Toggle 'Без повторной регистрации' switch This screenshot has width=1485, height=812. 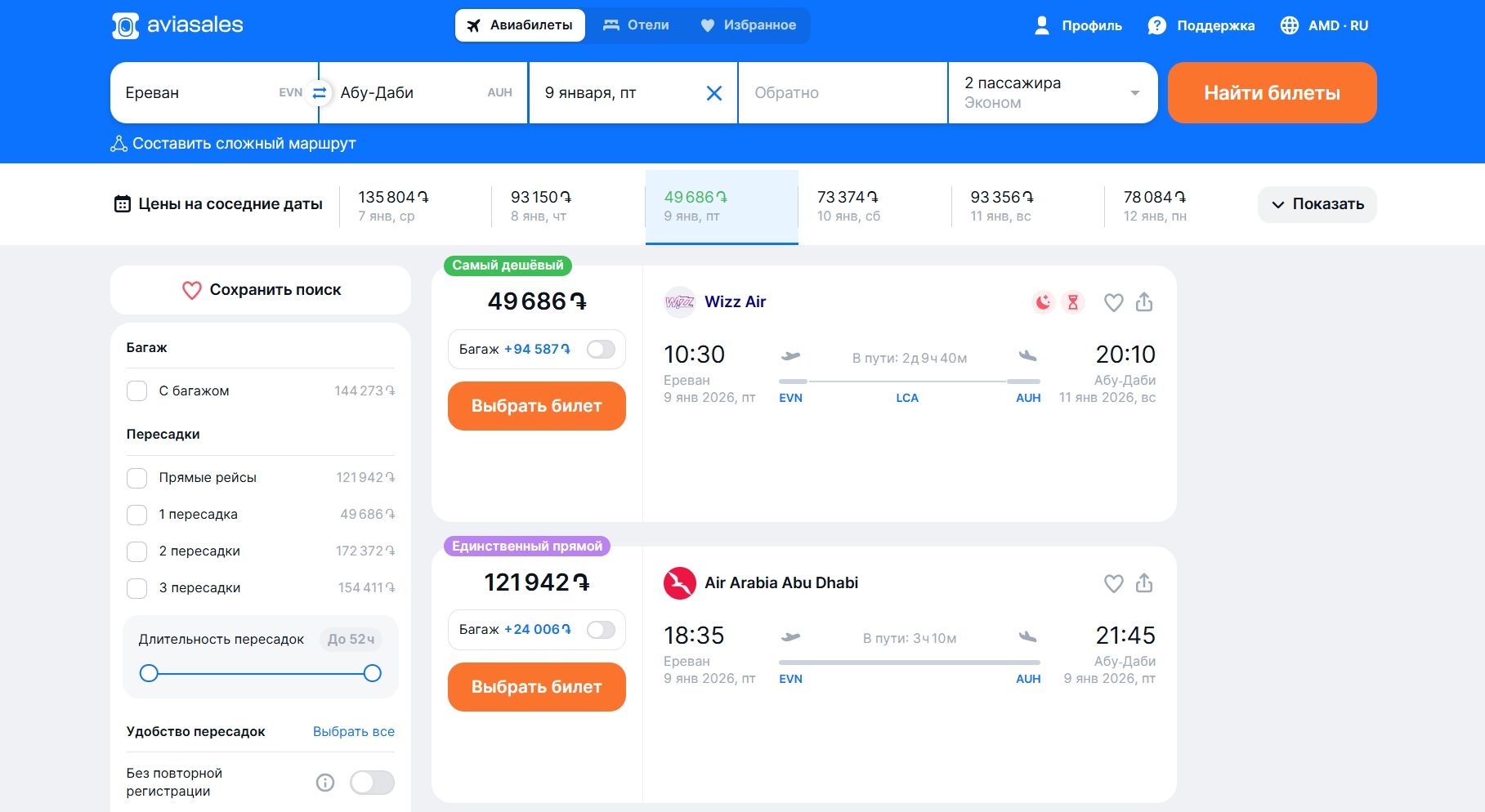point(372,783)
